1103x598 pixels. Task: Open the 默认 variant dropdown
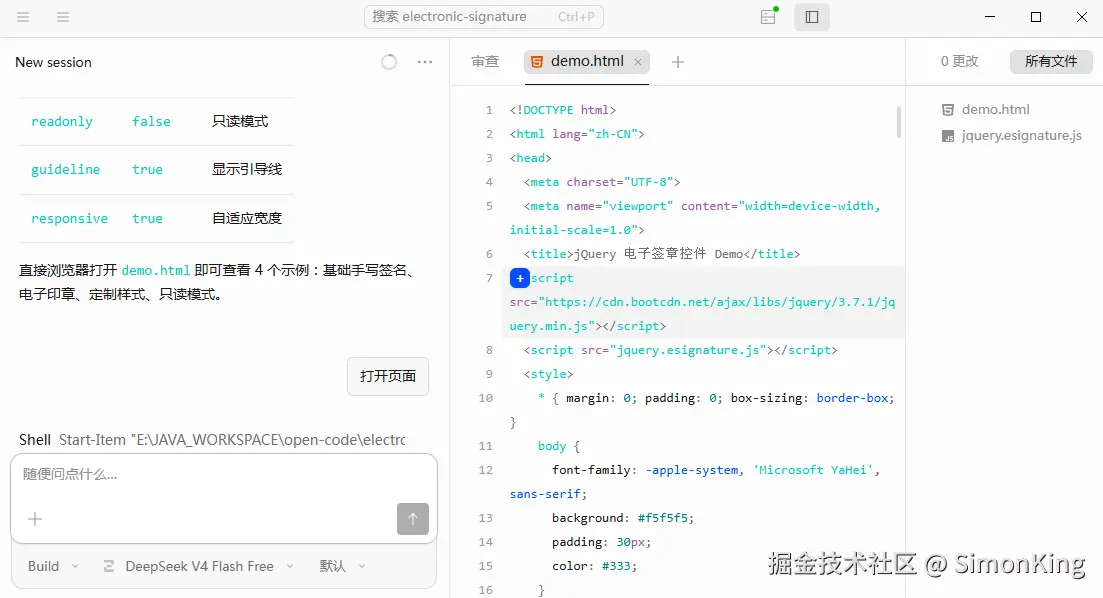[x=343, y=566]
